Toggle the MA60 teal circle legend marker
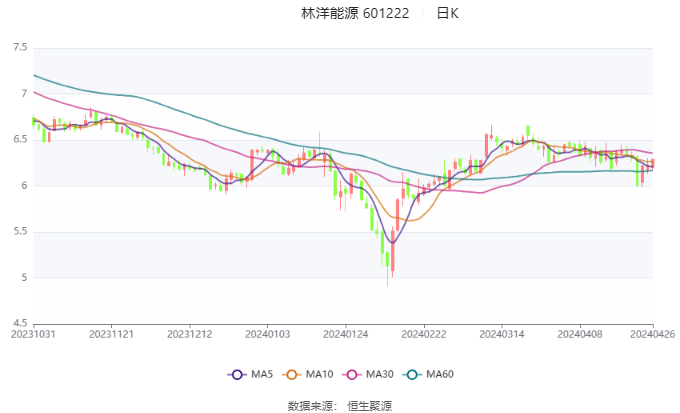The height and width of the screenshot is (413, 680). click(412, 374)
